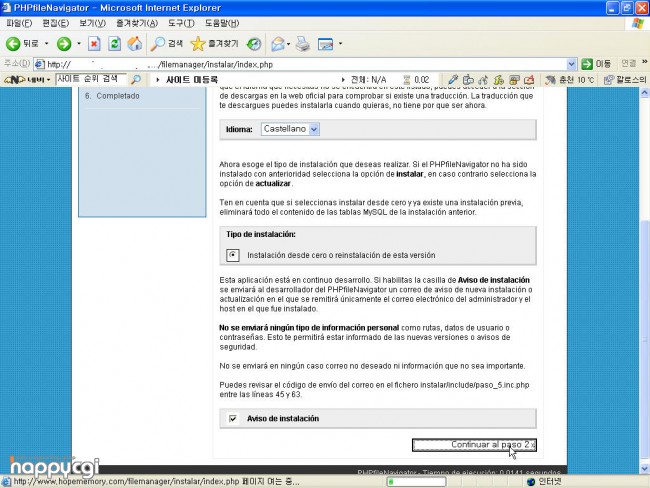The height and width of the screenshot is (488, 650).
Task: Open the history clock icon
Action: tap(254, 44)
